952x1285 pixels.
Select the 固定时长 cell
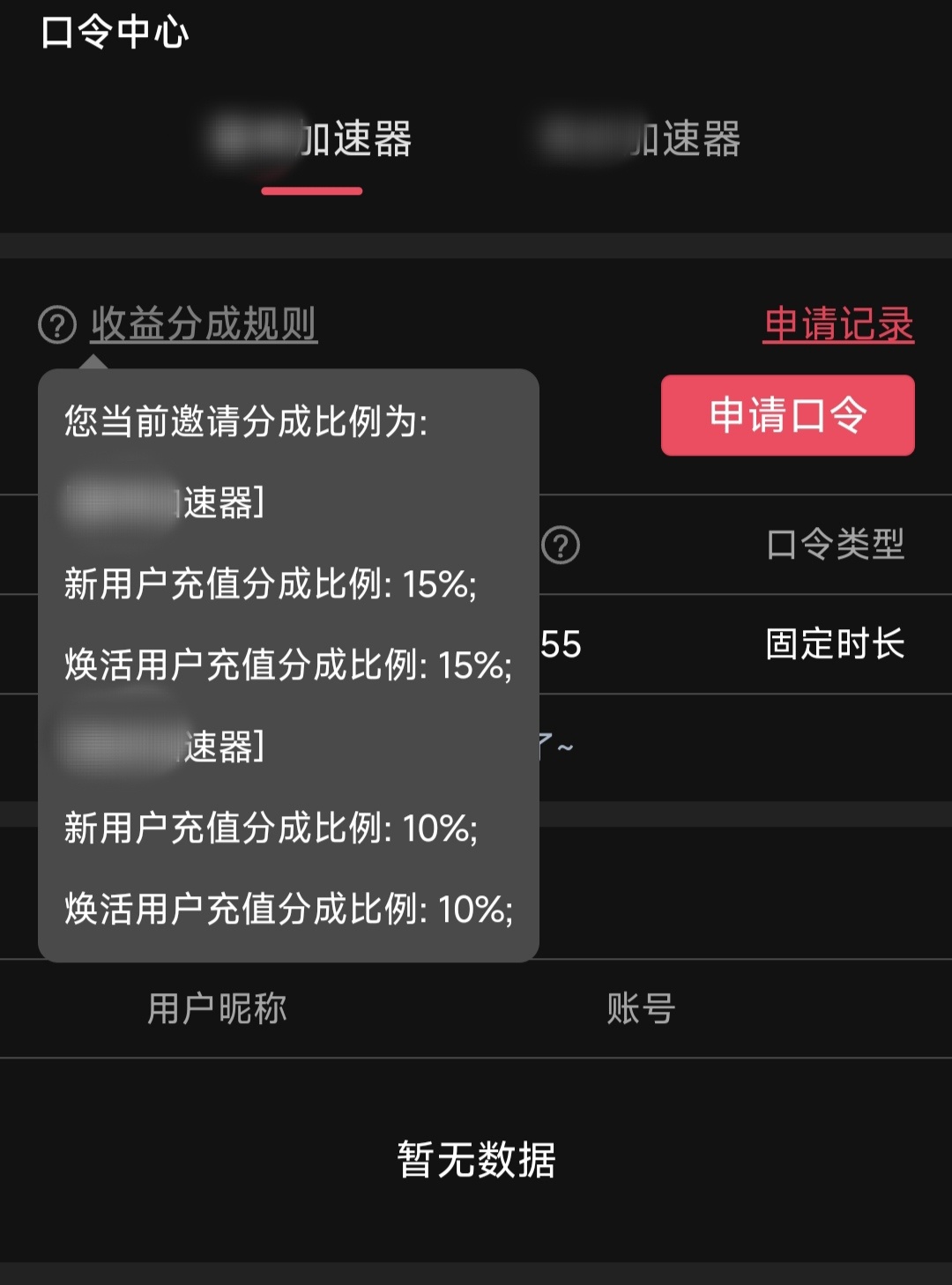835,644
